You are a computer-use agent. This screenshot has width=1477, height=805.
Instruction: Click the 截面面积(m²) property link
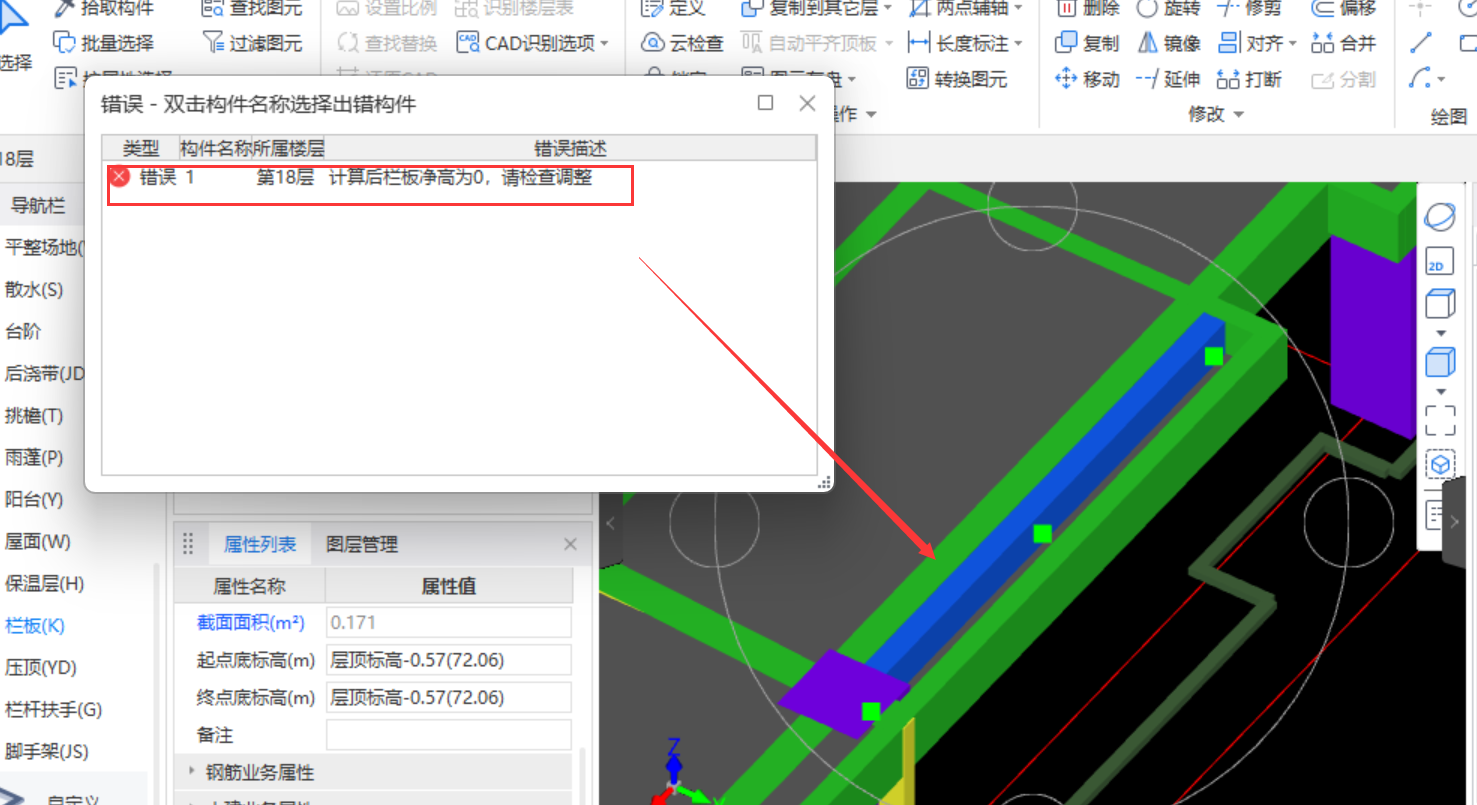pos(250,622)
